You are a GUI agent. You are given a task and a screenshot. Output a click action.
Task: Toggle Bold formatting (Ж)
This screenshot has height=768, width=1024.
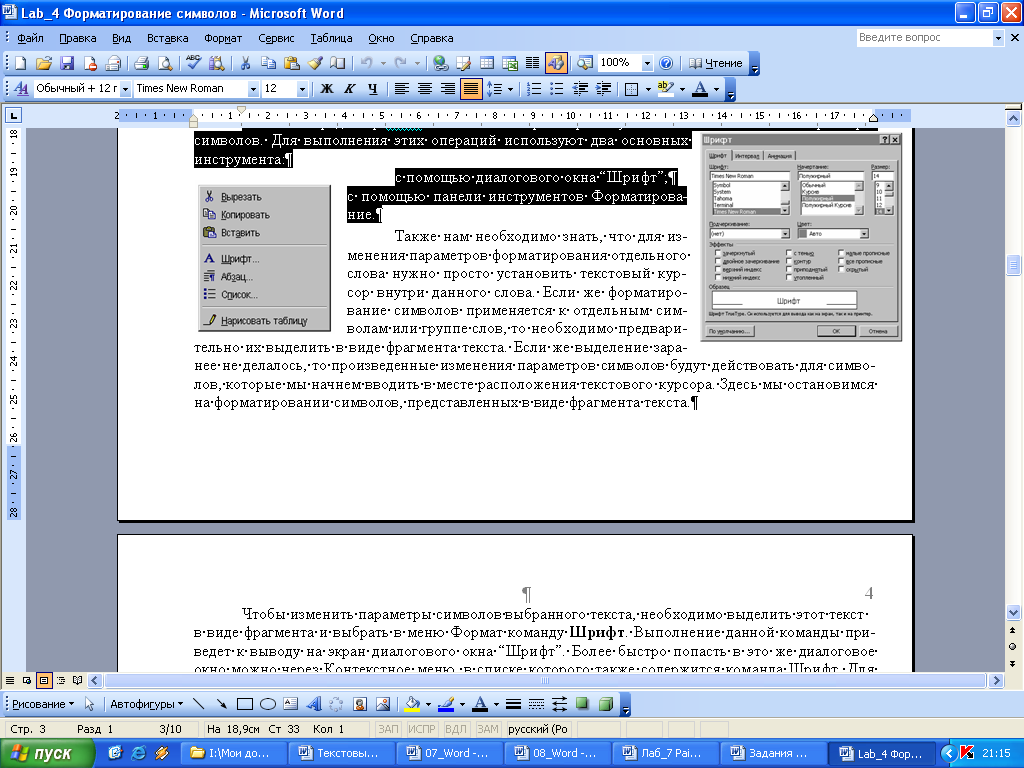click(327, 88)
